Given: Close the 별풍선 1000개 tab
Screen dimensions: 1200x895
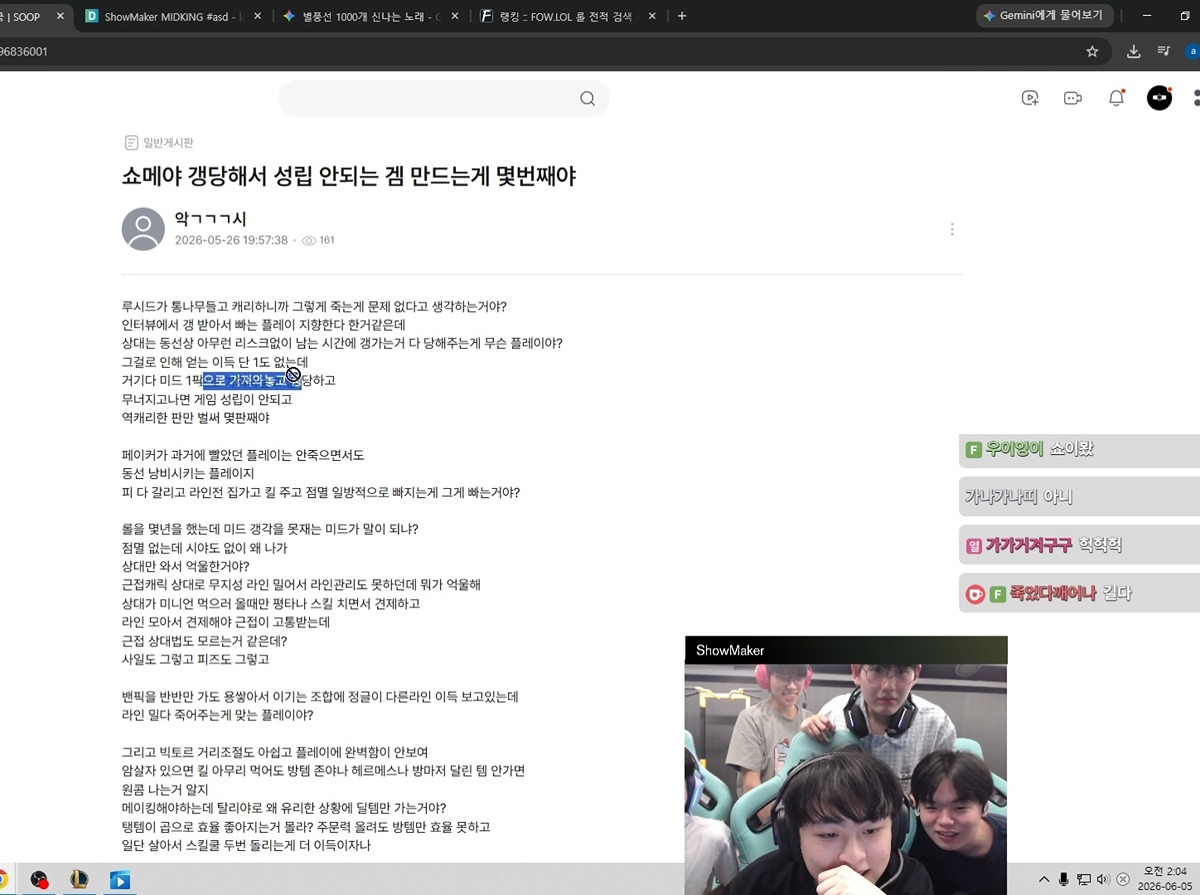Looking at the screenshot, I should [455, 17].
